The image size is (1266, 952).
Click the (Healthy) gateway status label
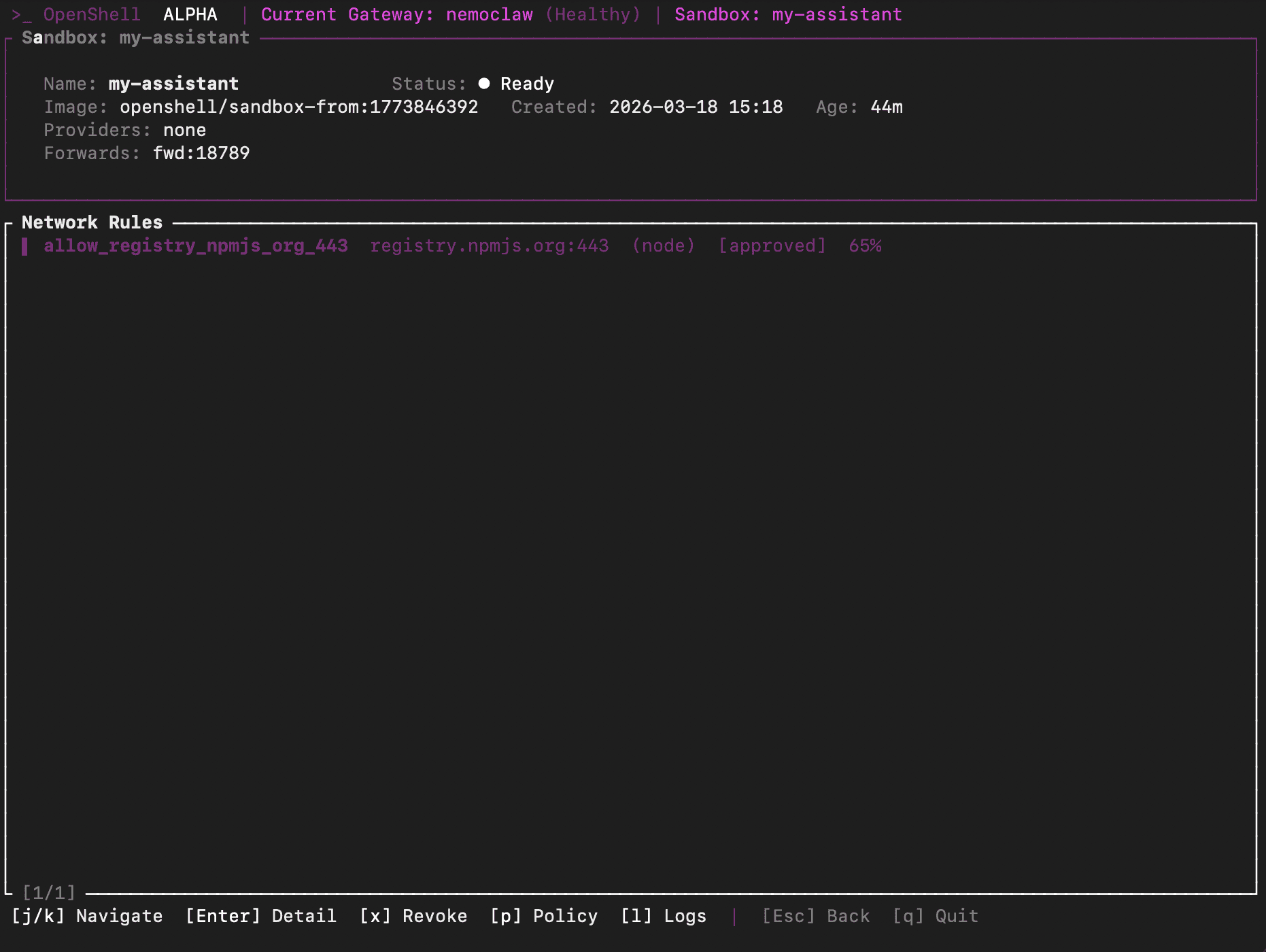[x=592, y=14]
